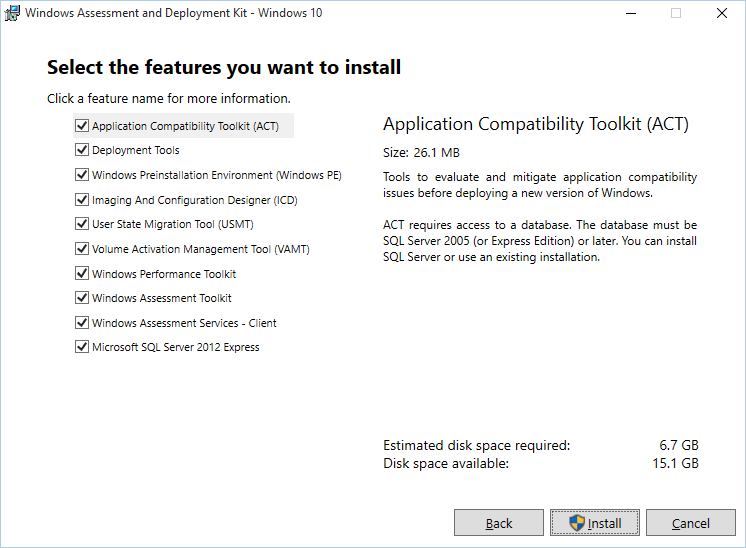
Task: Toggle the Deployment Tools checkbox
Action: (82, 150)
